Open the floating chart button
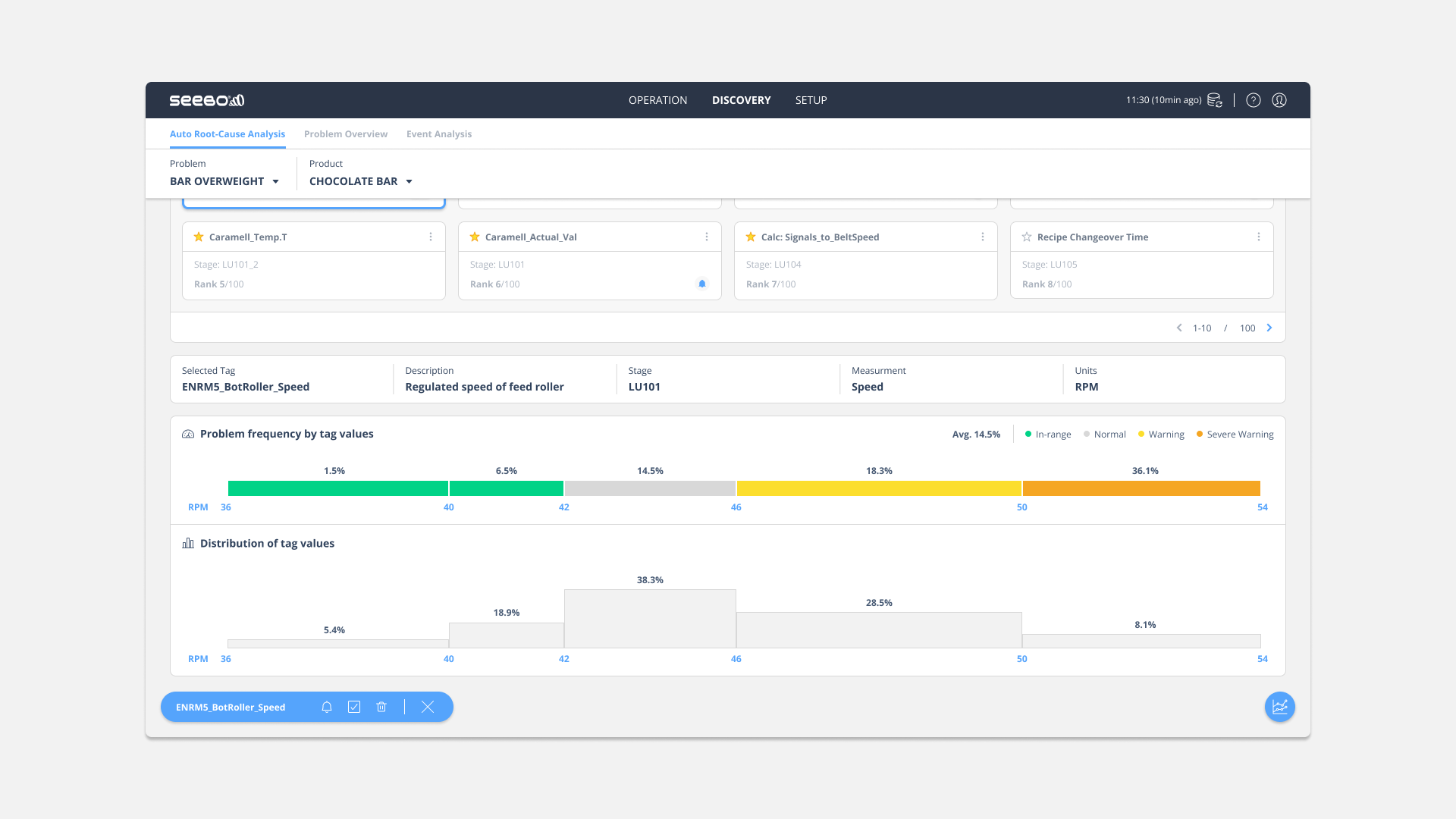Screen dimensions: 1456x819 click(x=1279, y=707)
